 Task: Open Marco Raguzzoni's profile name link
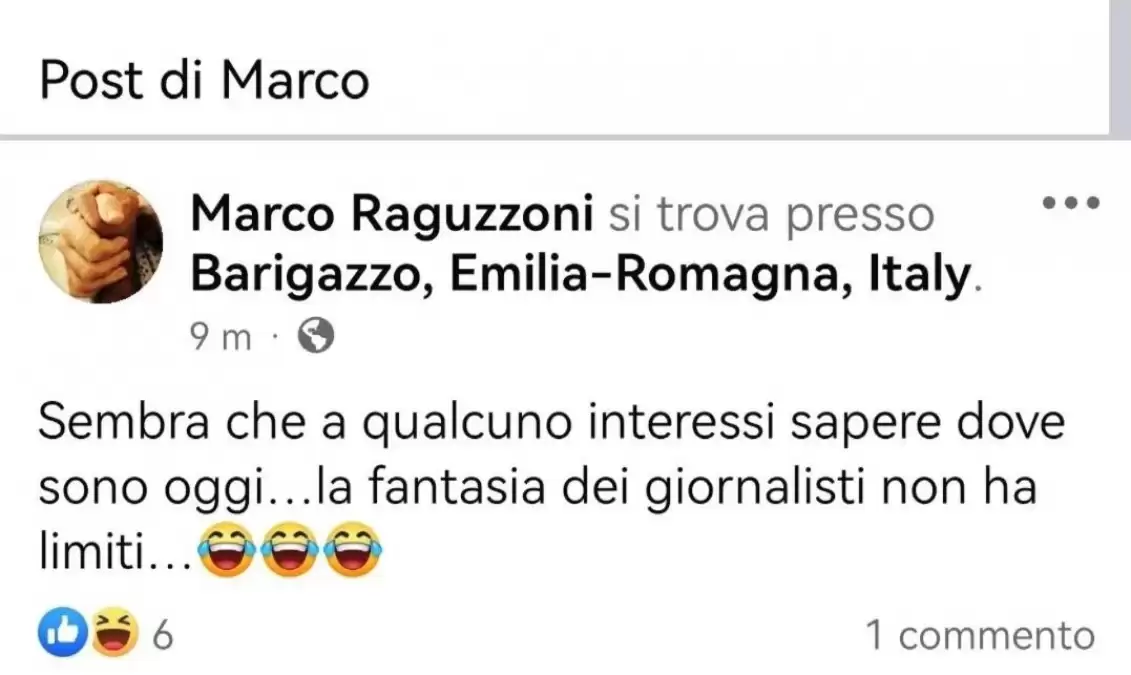(x=392, y=214)
